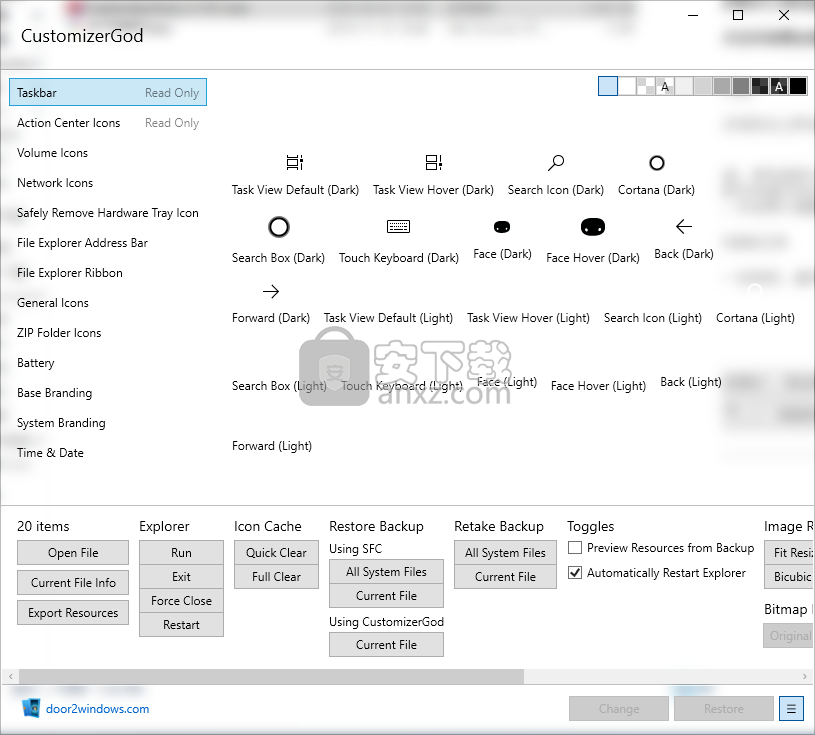The image size is (815, 735).
Task: Select the light checkerboard swatch without a letter
Action: [x=646, y=86]
